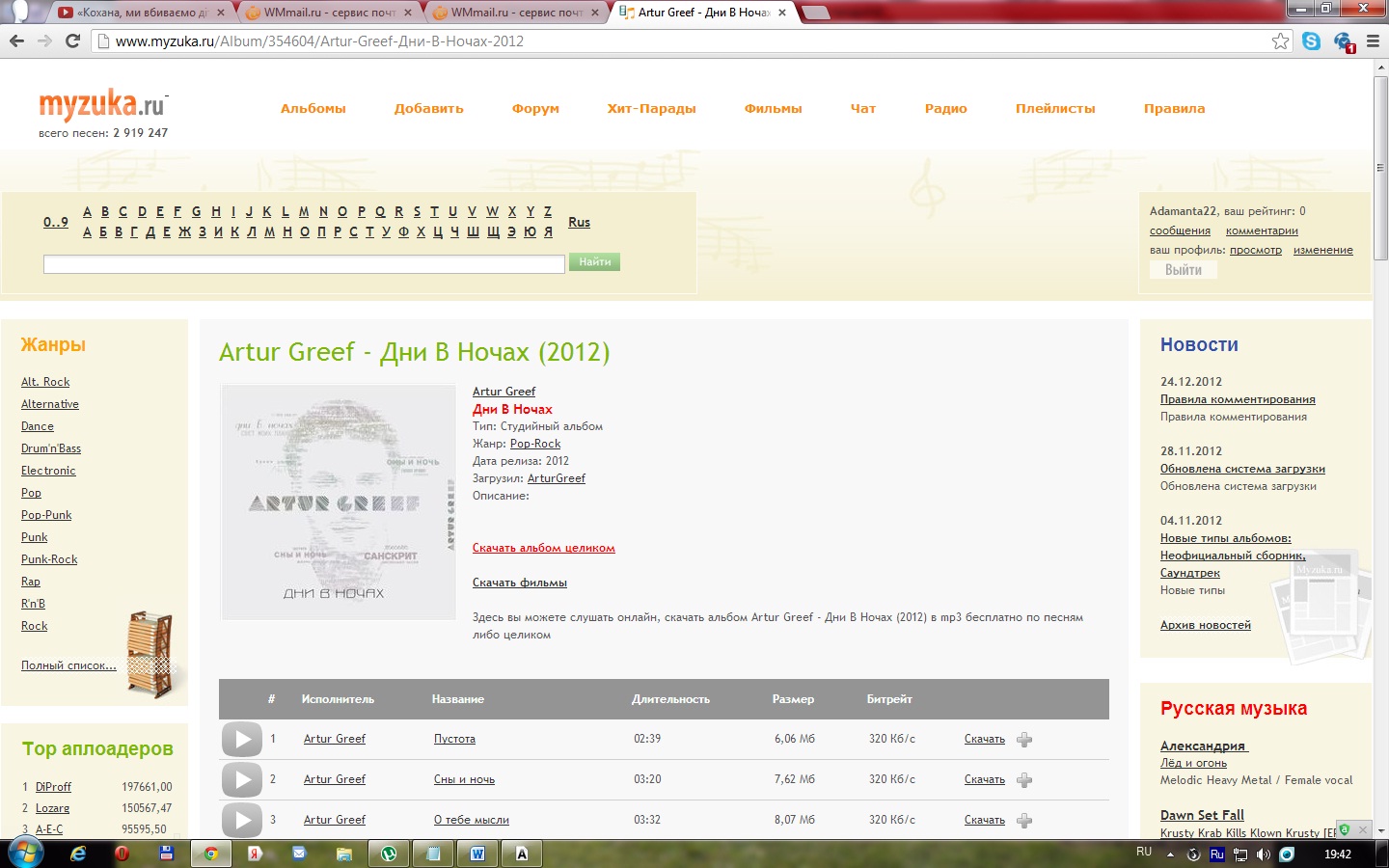Add Пустота to playlist with plus icon

1024,740
